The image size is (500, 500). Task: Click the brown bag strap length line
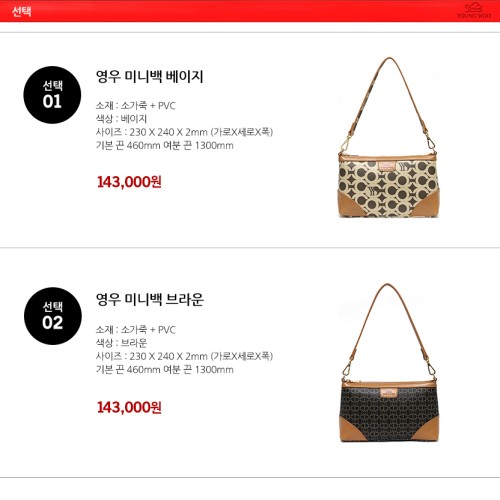pos(165,370)
